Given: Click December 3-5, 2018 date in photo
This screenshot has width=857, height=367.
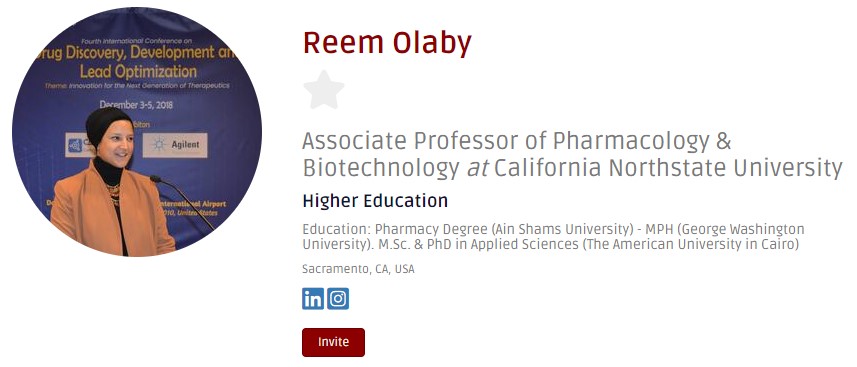Looking at the screenshot, I should 136,104.
